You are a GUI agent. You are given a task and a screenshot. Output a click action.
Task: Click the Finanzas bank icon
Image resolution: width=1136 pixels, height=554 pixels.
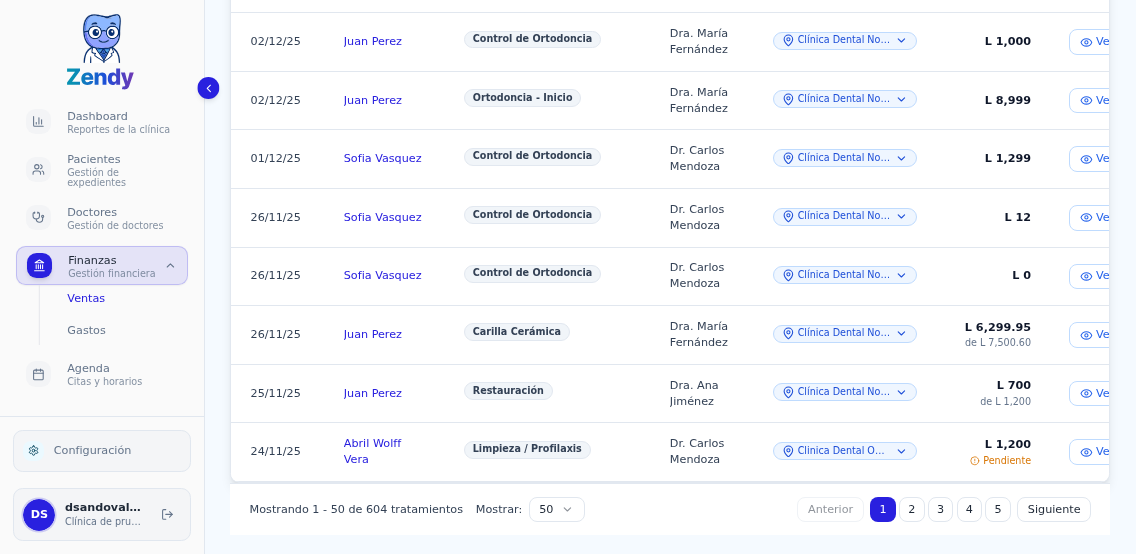pyautogui.click(x=40, y=266)
